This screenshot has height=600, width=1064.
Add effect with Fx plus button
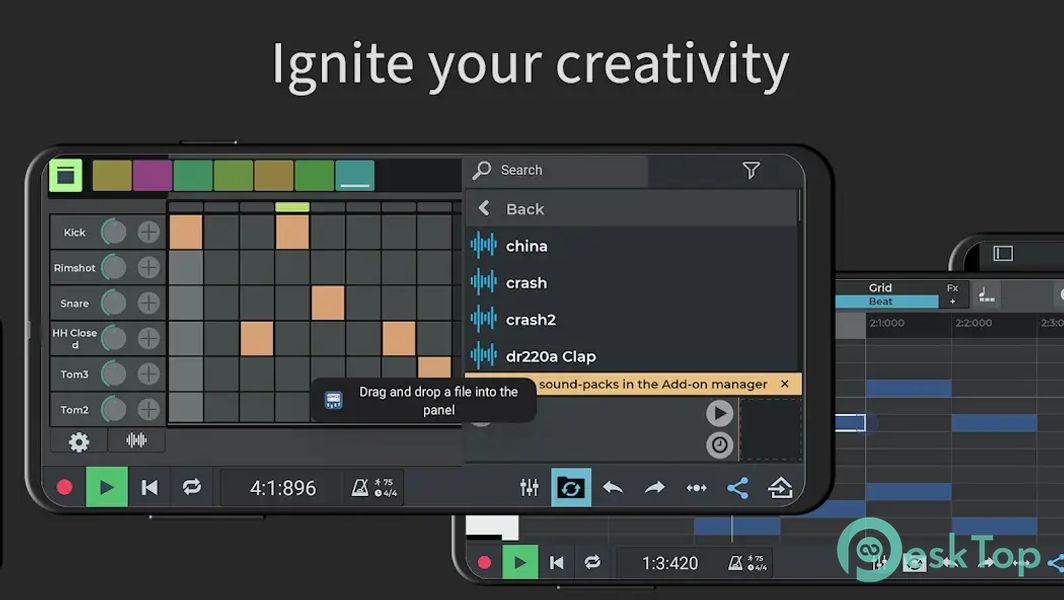(x=953, y=295)
